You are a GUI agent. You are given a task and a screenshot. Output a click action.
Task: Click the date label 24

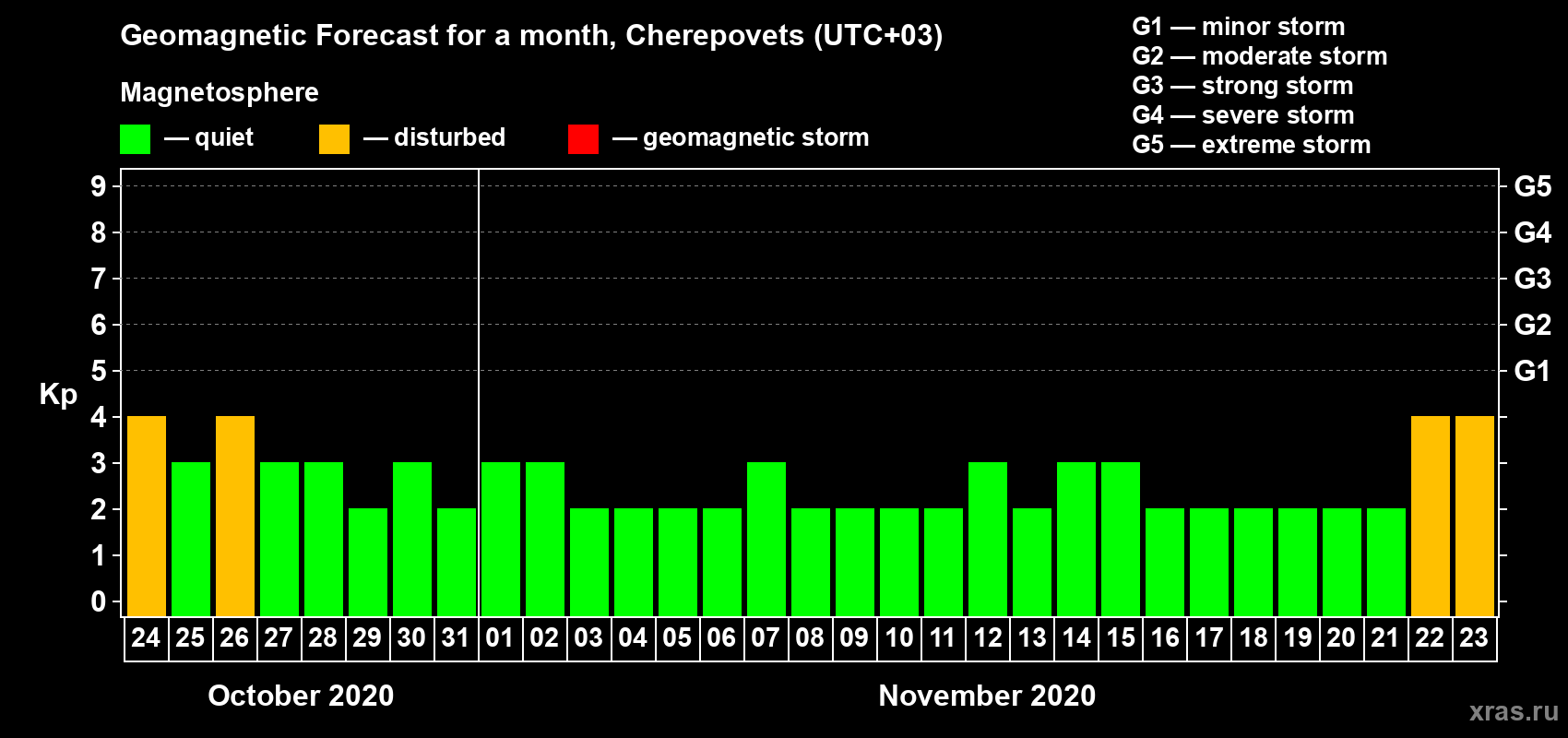pyautogui.click(x=146, y=638)
